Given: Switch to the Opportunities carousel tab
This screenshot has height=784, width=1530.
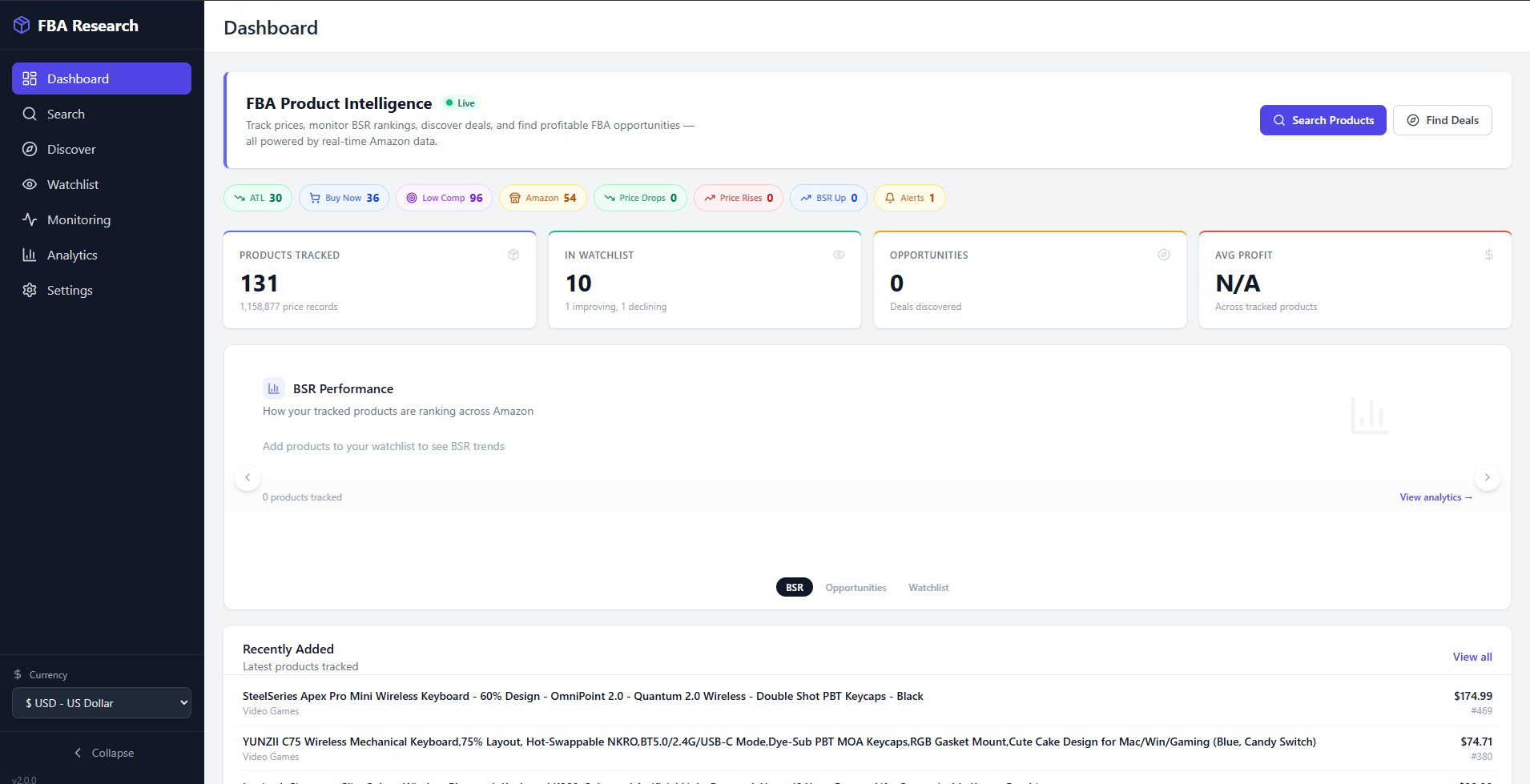Looking at the screenshot, I should (856, 588).
